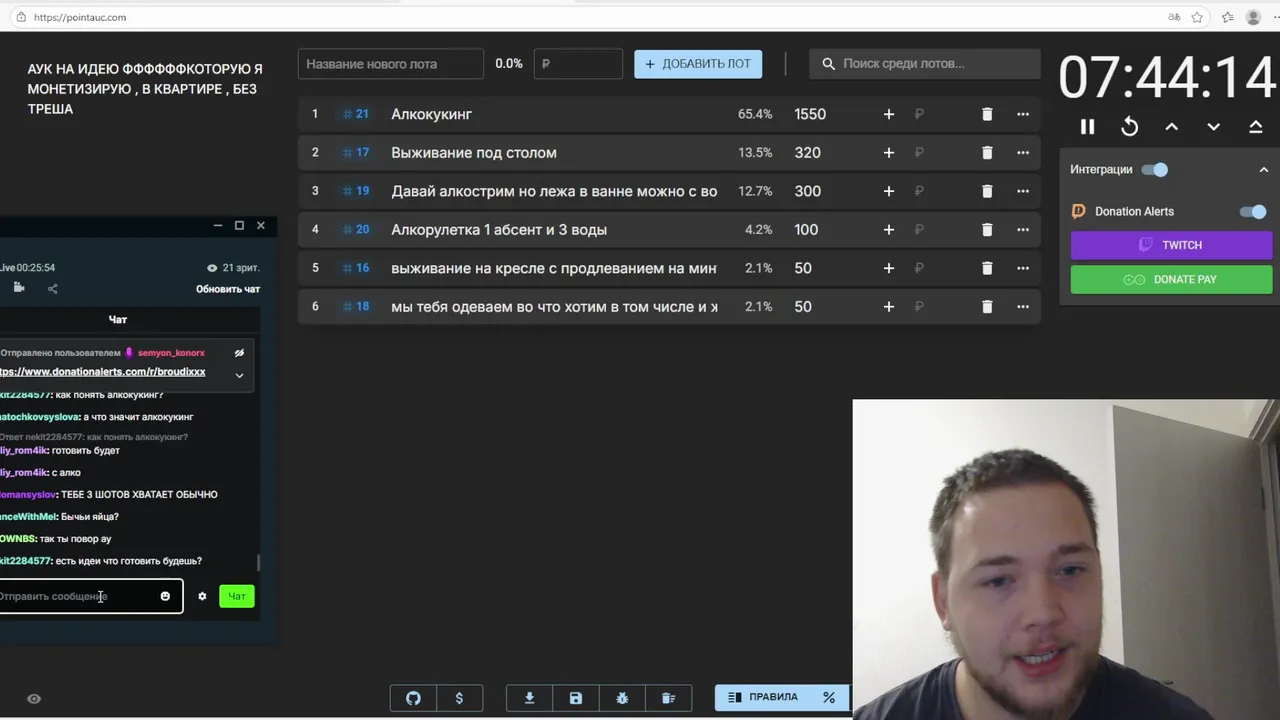This screenshot has height=720, width=1280.
Task: Open more options for Алкорулетка
Action: (1023, 230)
